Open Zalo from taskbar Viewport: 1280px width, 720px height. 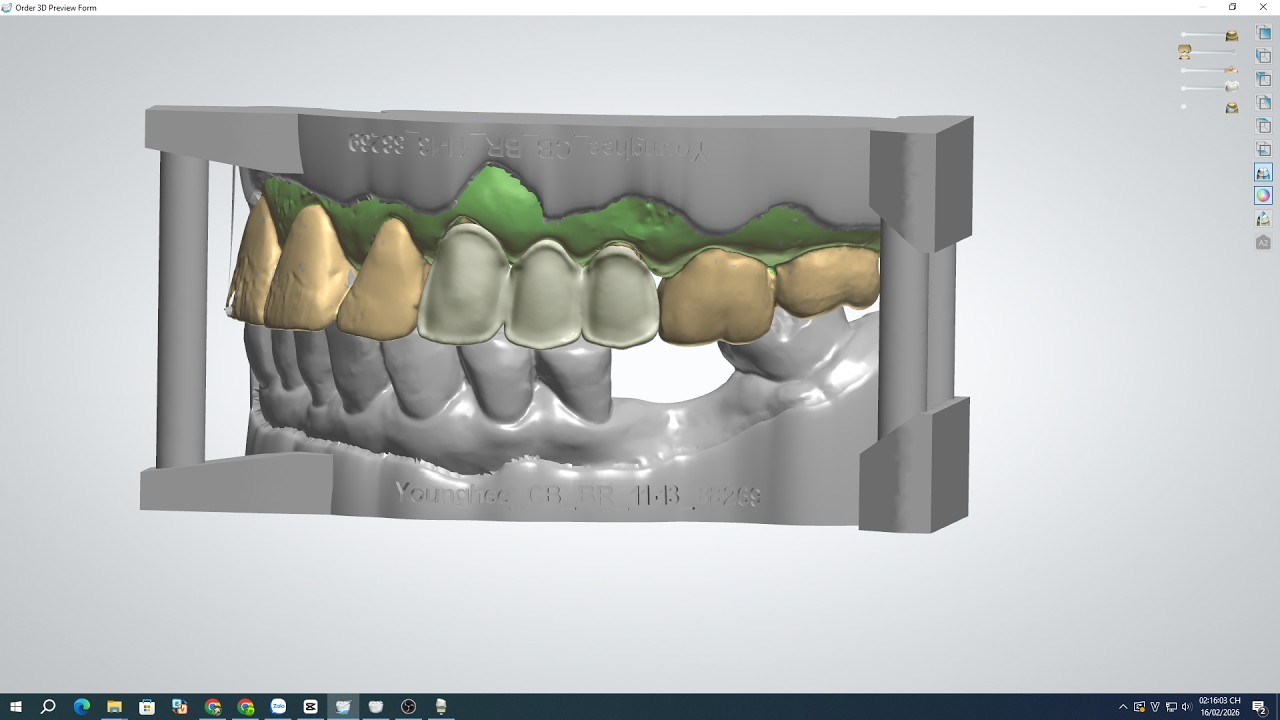[x=278, y=707]
